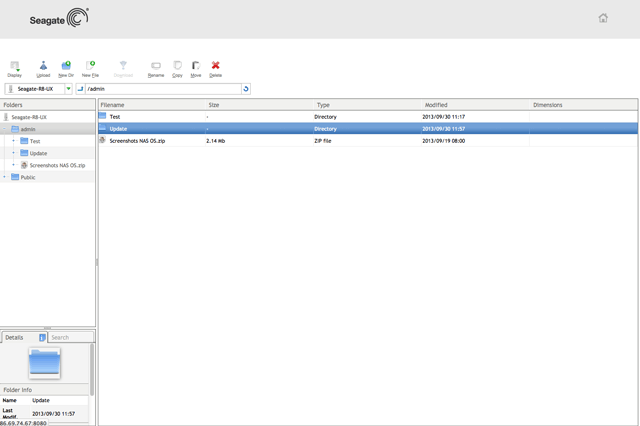This screenshot has height=426, width=640.
Task: Create a new directory with New Dir
Action: click(x=66, y=68)
